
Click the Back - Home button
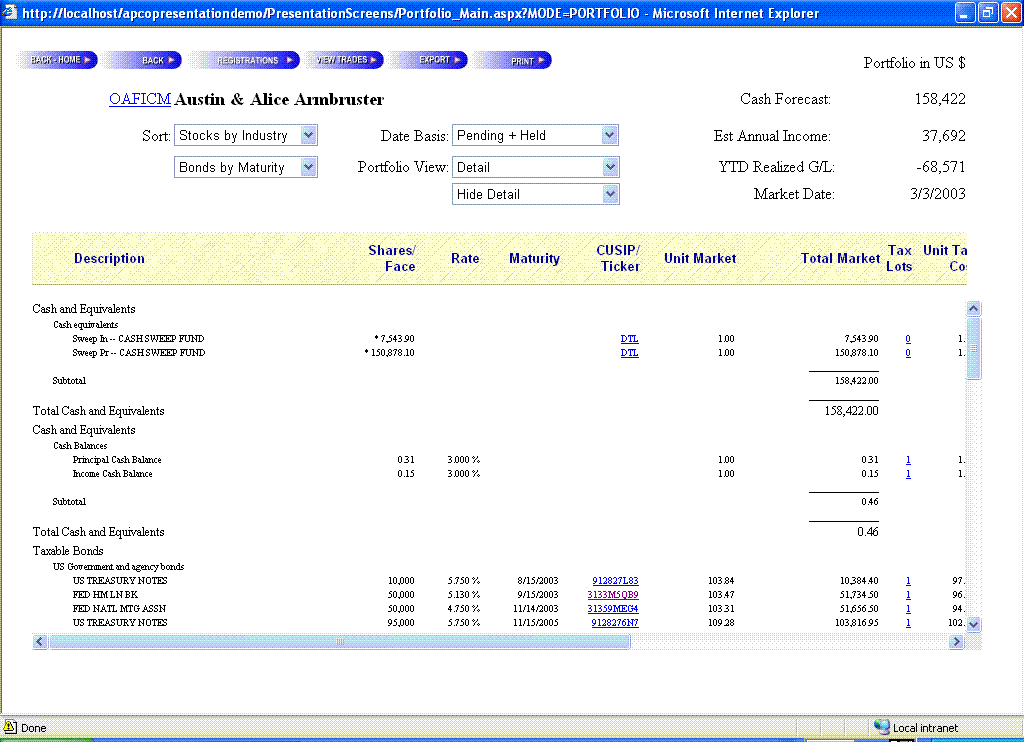[57, 60]
